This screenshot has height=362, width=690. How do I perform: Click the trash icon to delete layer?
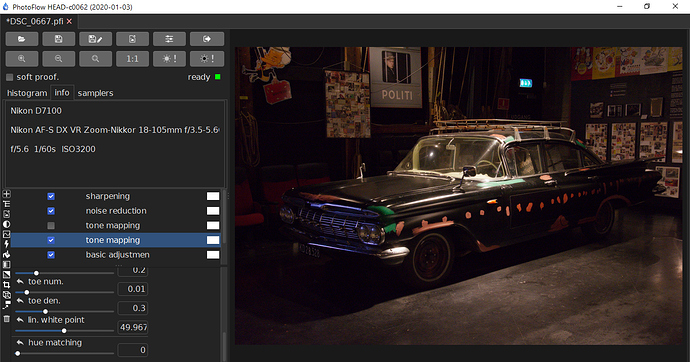click(6, 318)
